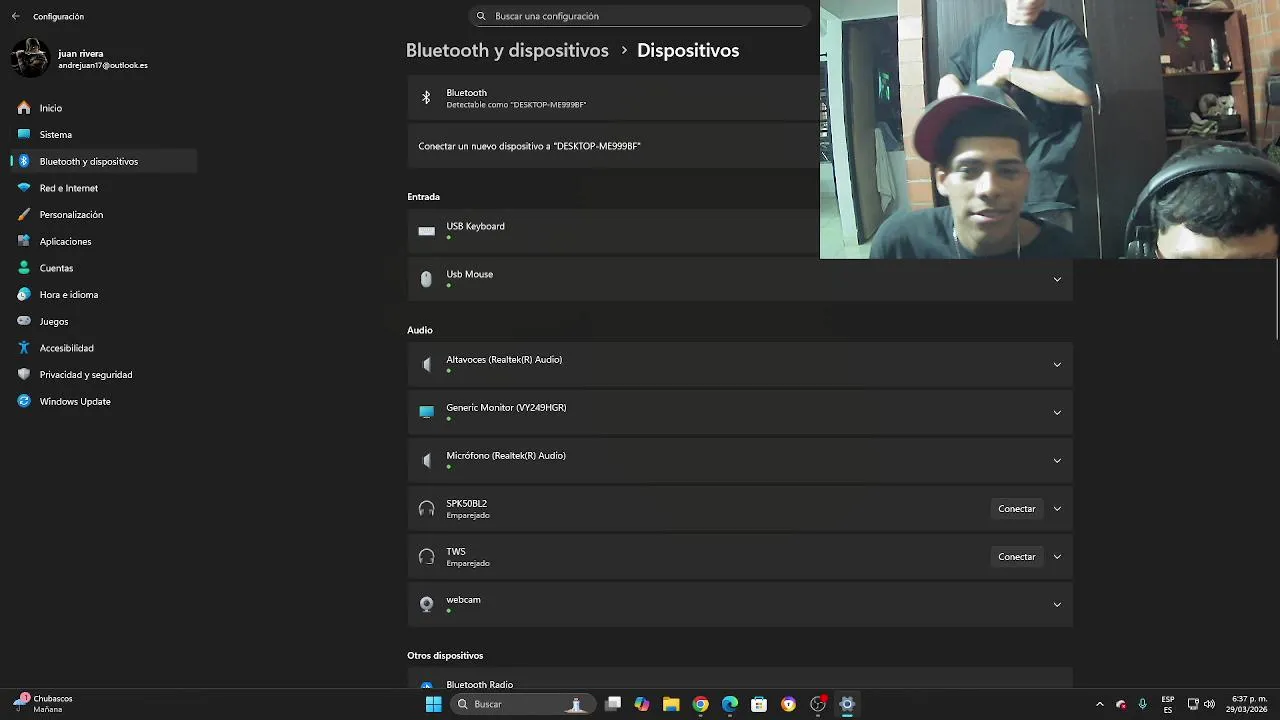The image size is (1280, 720).
Task: Click the Personalización brush icon
Action: pyautogui.click(x=24, y=214)
